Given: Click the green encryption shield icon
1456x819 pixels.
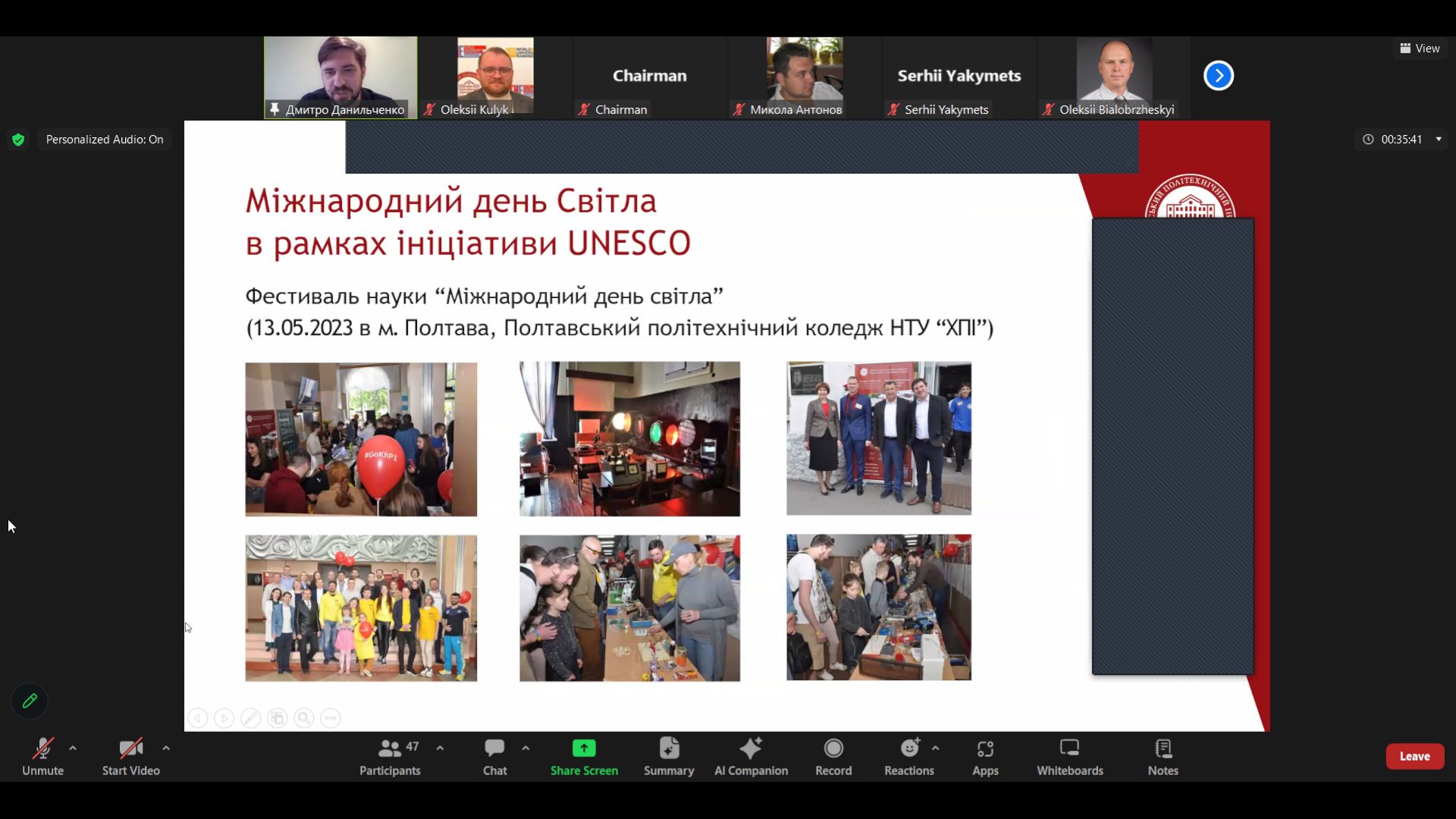Looking at the screenshot, I should (x=18, y=140).
